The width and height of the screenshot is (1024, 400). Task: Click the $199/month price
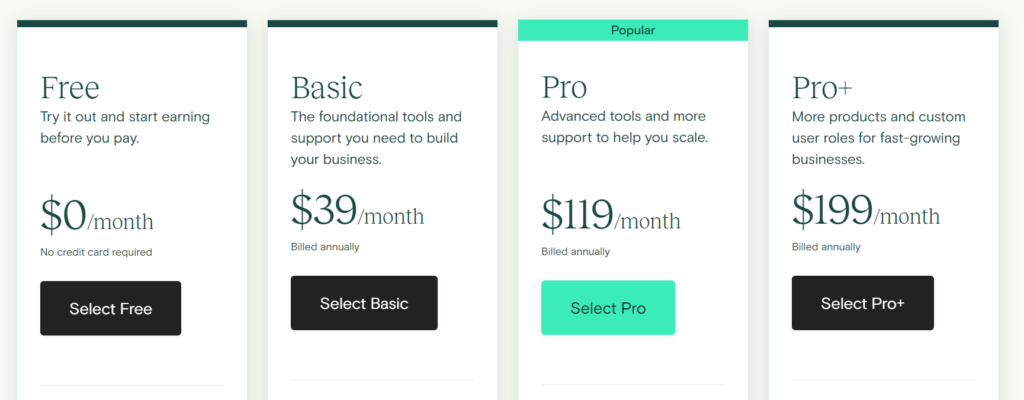coord(866,210)
